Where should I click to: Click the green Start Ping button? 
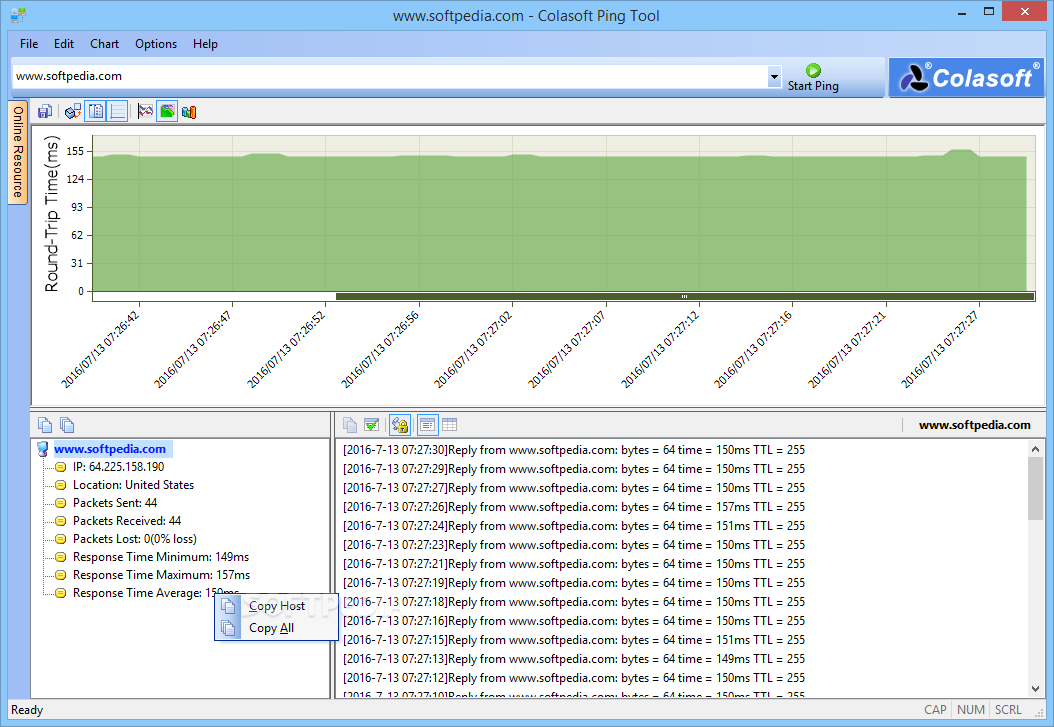tap(813, 77)
